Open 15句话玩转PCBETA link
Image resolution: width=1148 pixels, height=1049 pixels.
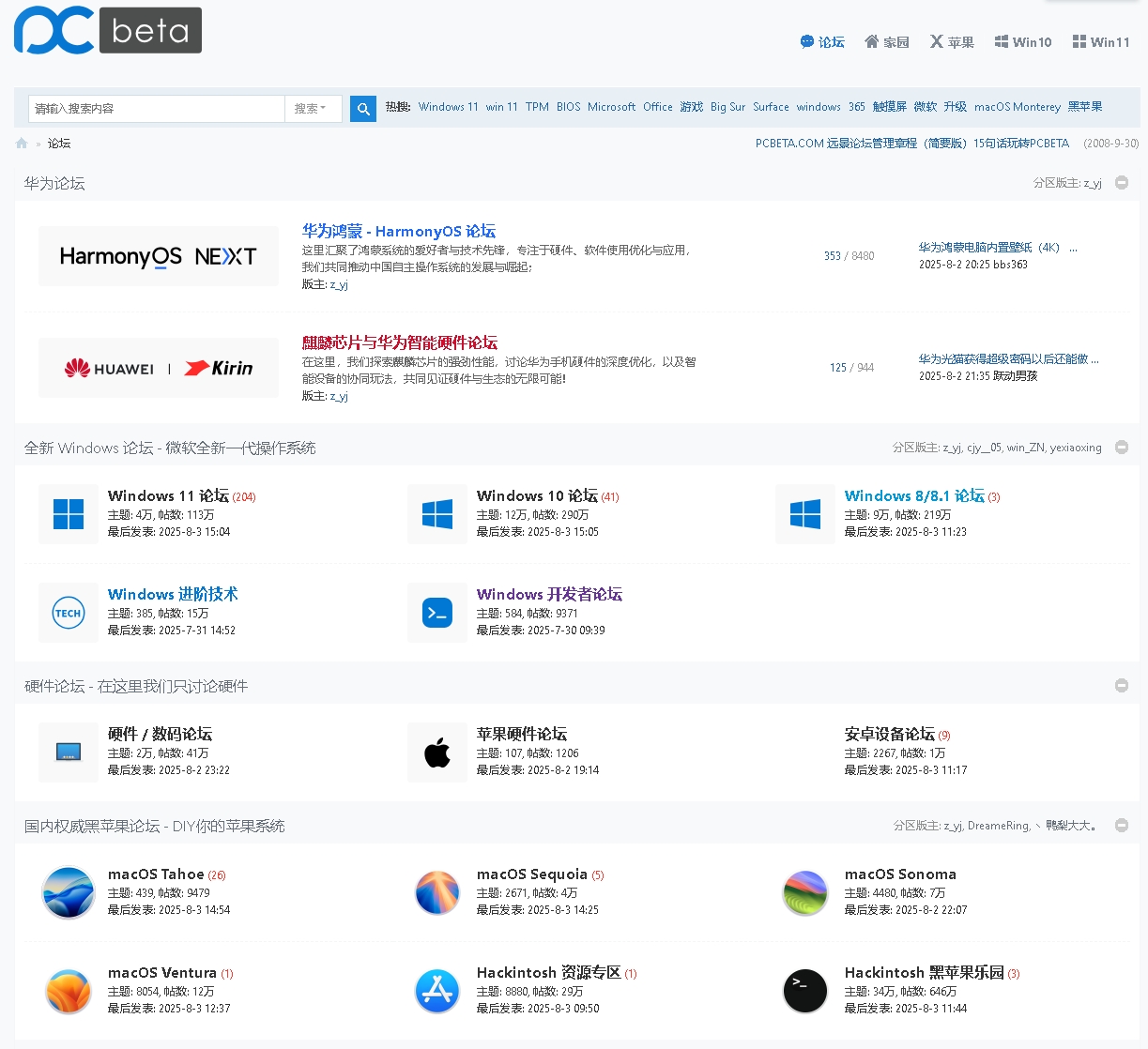(1021, 144)
